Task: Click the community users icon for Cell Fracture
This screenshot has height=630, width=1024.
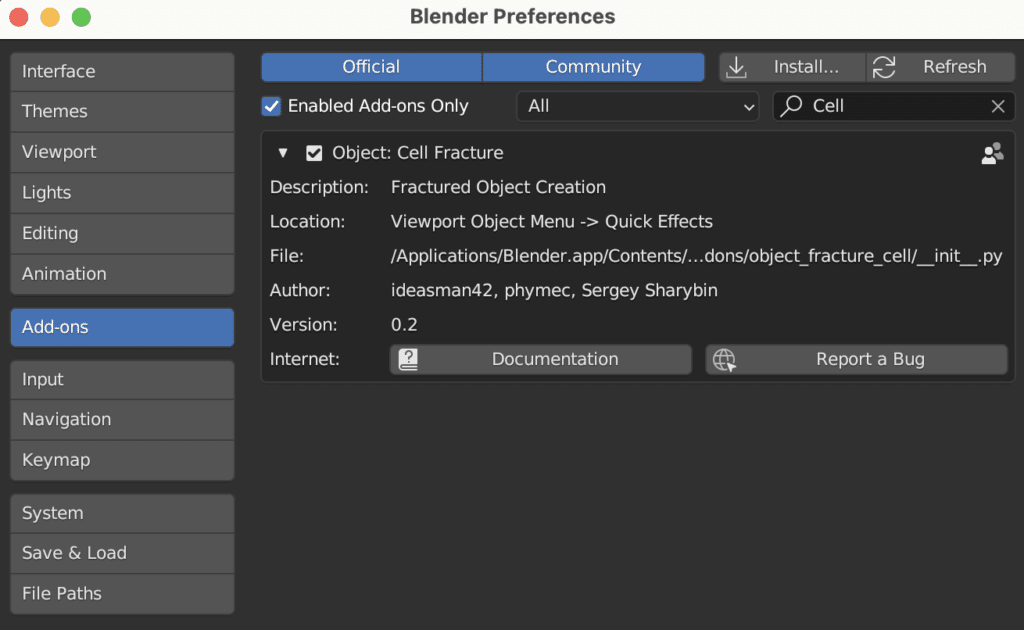Action: (x=992, y=154)
